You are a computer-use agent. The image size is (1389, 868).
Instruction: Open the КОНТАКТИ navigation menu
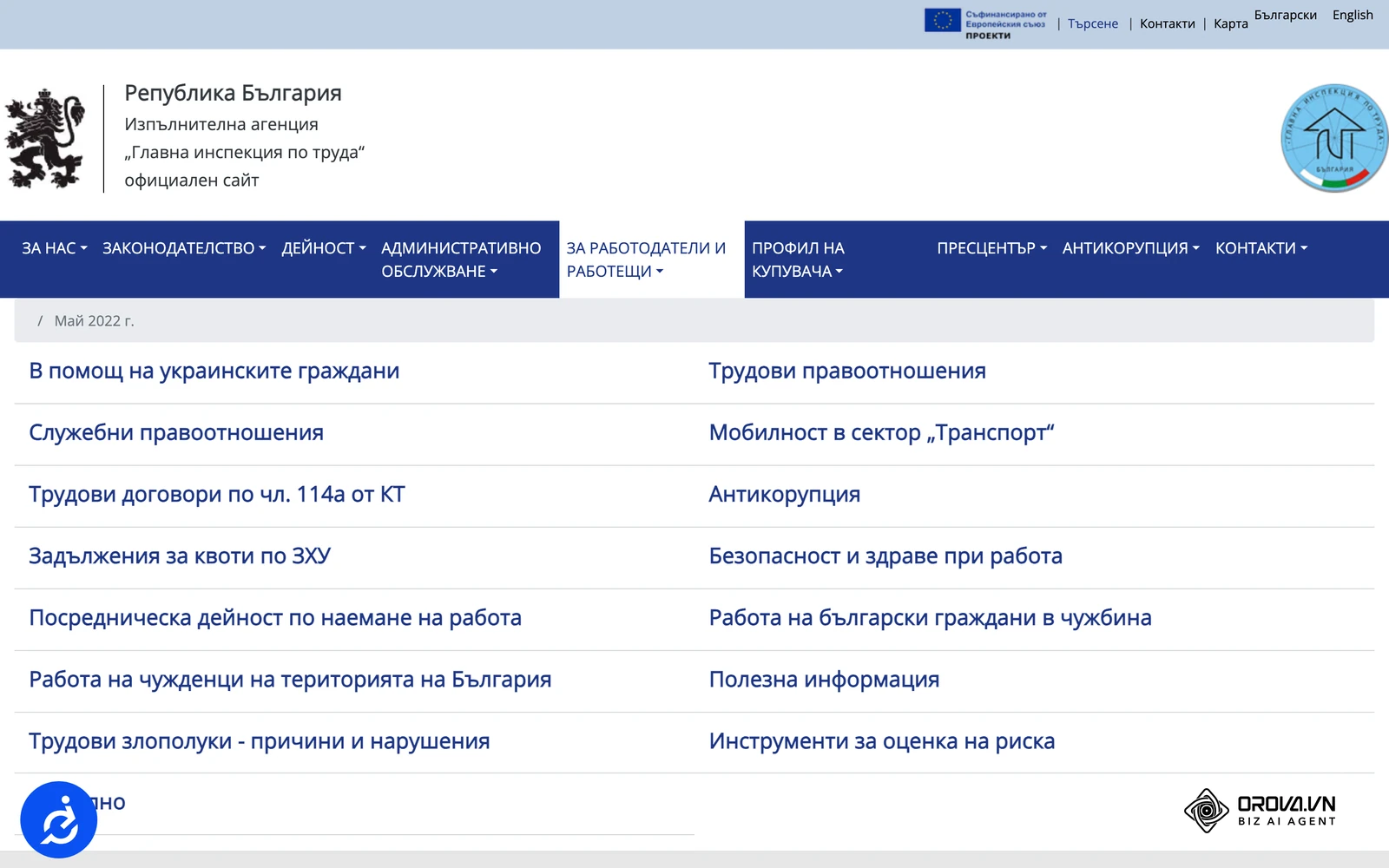click(x=1261, y=248)
